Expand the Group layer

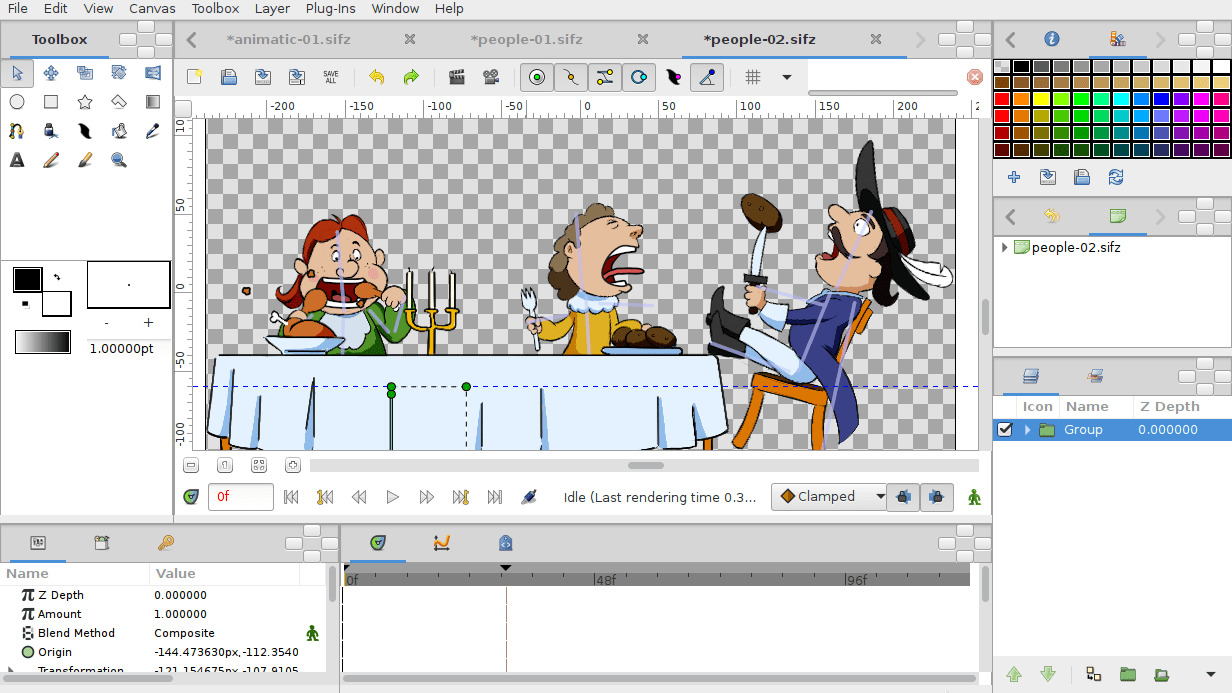tap(1027, 430)
